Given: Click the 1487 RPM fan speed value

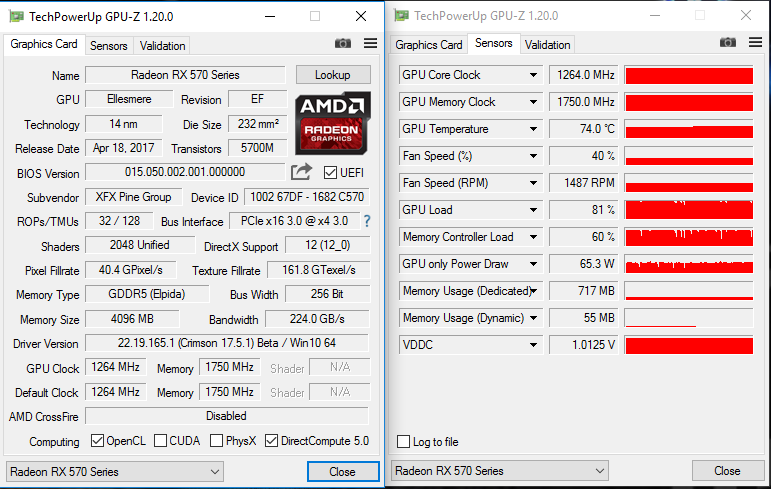Looking at the screenshot, I should pyautogui.click(x=583, y=183).
